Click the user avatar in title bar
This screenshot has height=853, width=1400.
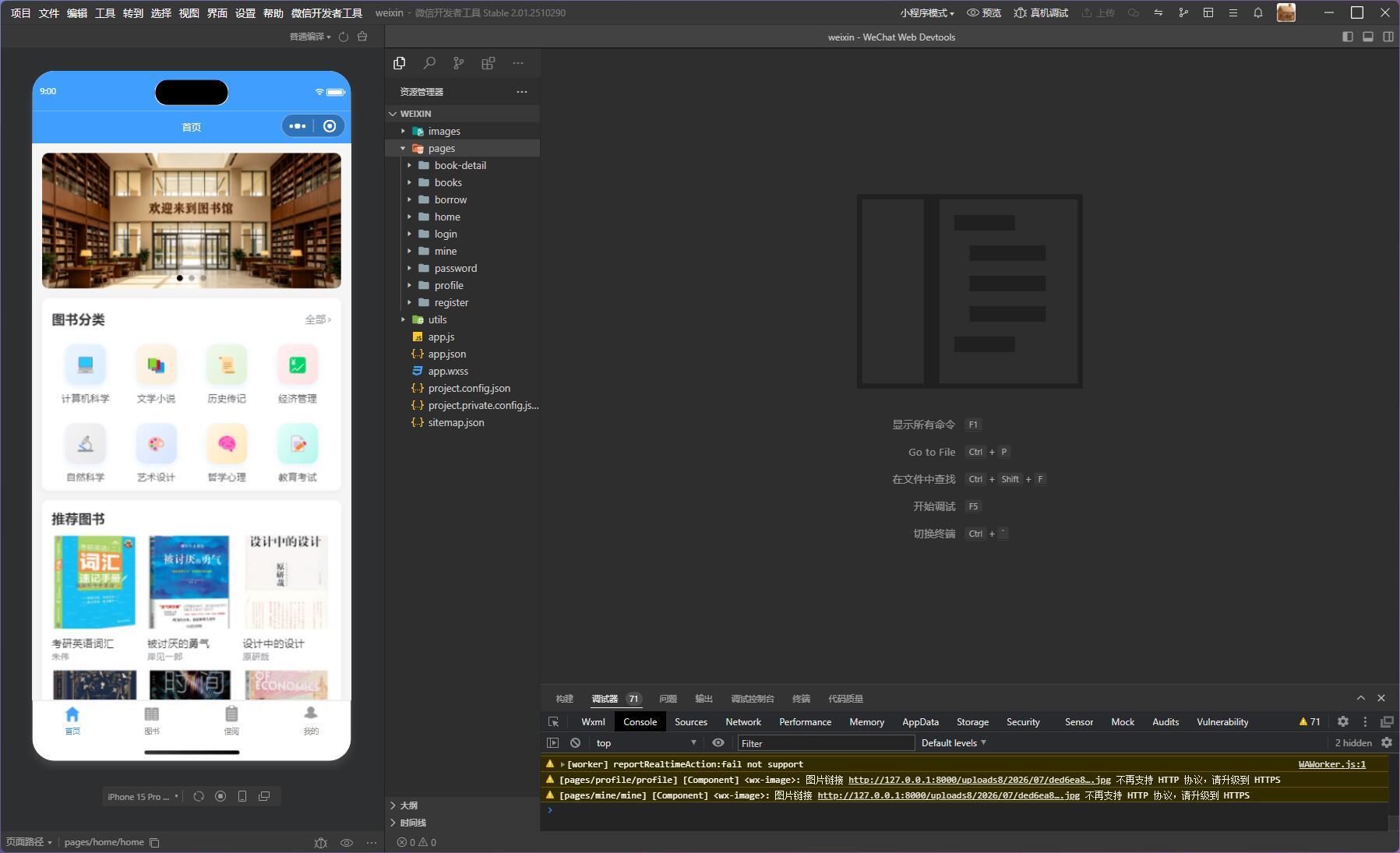pyautogui.click(x=1286, y=12)
